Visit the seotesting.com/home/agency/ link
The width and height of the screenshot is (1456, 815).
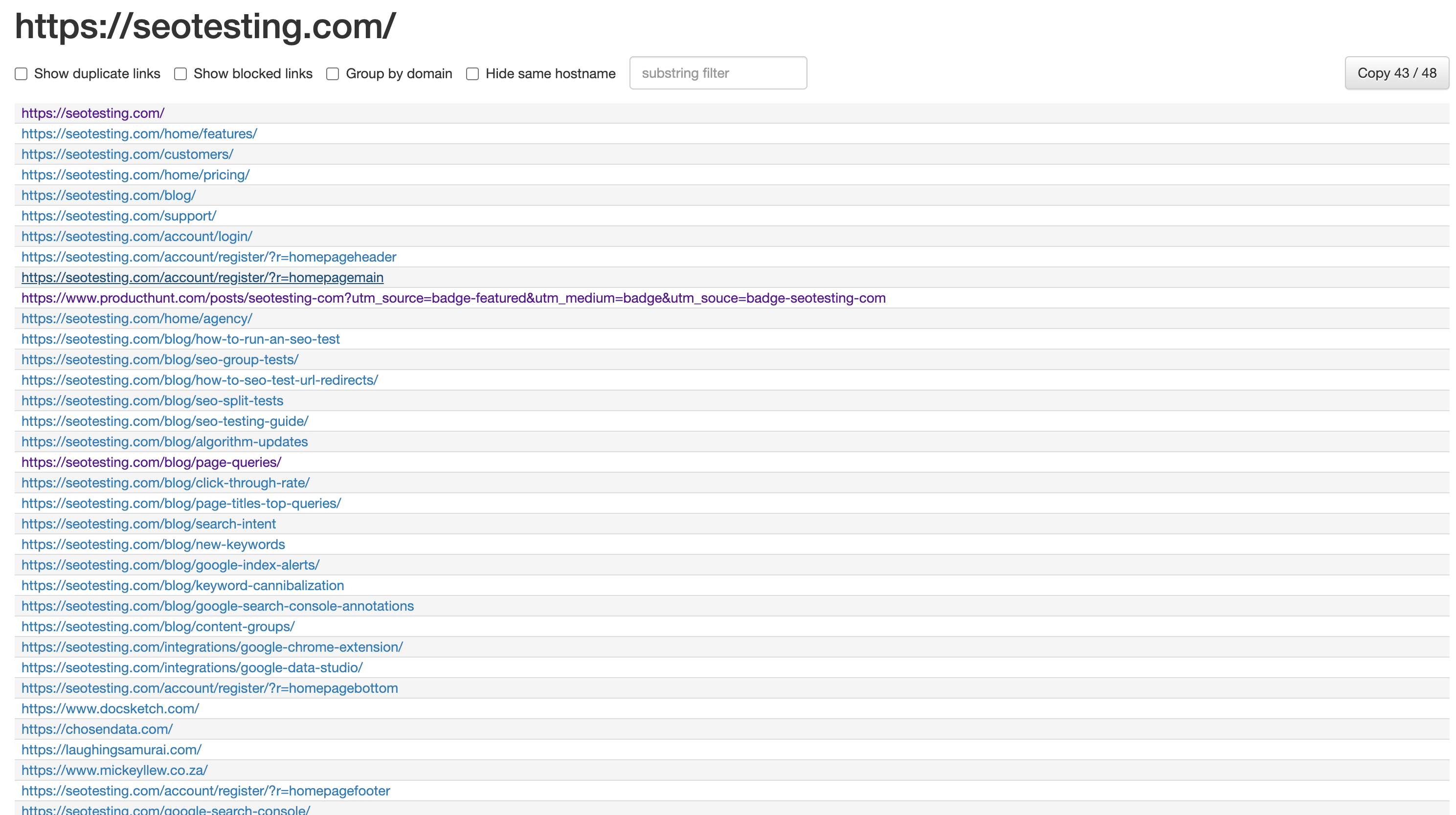(137, 318)
